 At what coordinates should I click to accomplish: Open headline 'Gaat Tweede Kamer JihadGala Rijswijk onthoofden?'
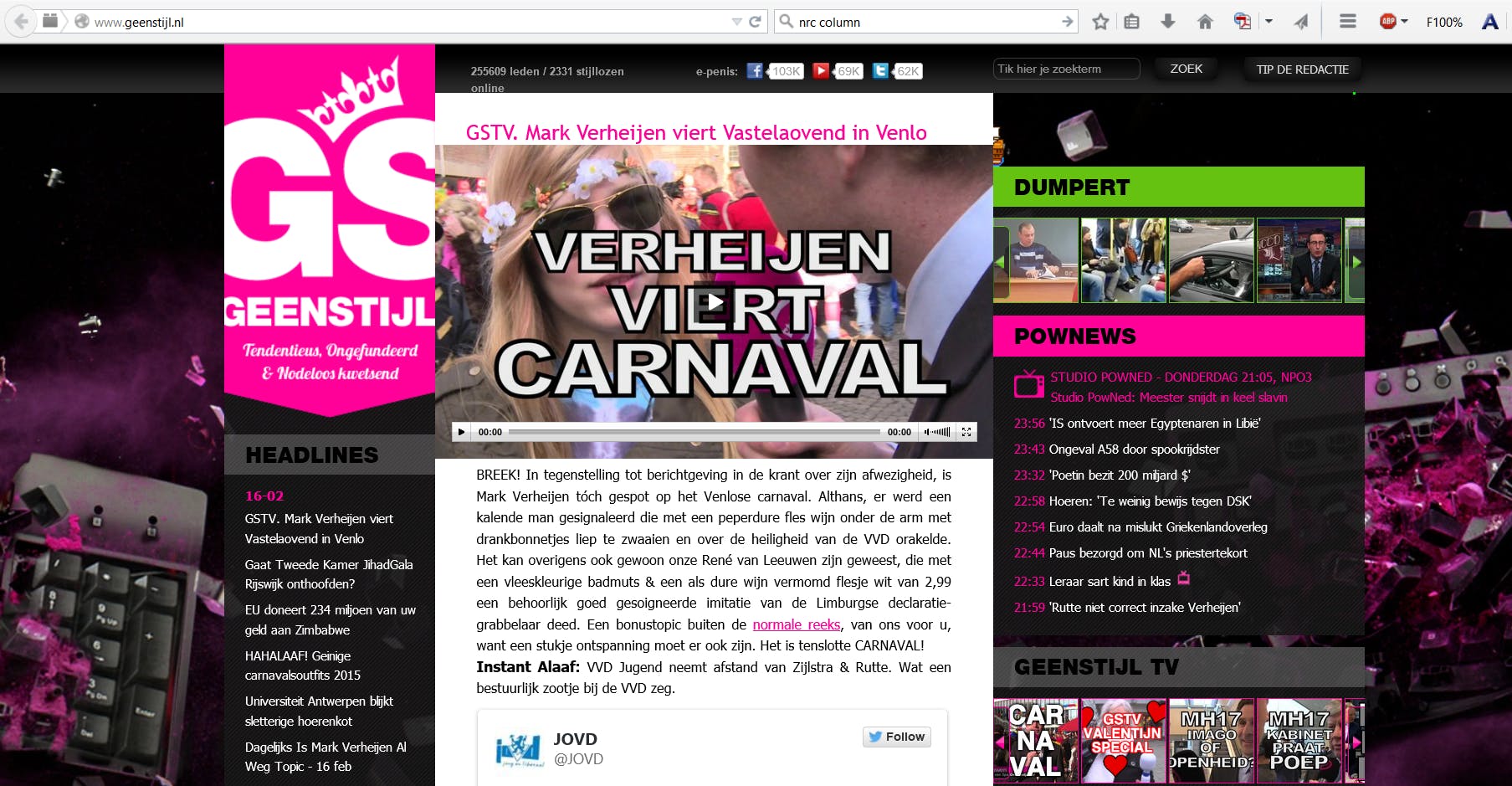(329, 574)
